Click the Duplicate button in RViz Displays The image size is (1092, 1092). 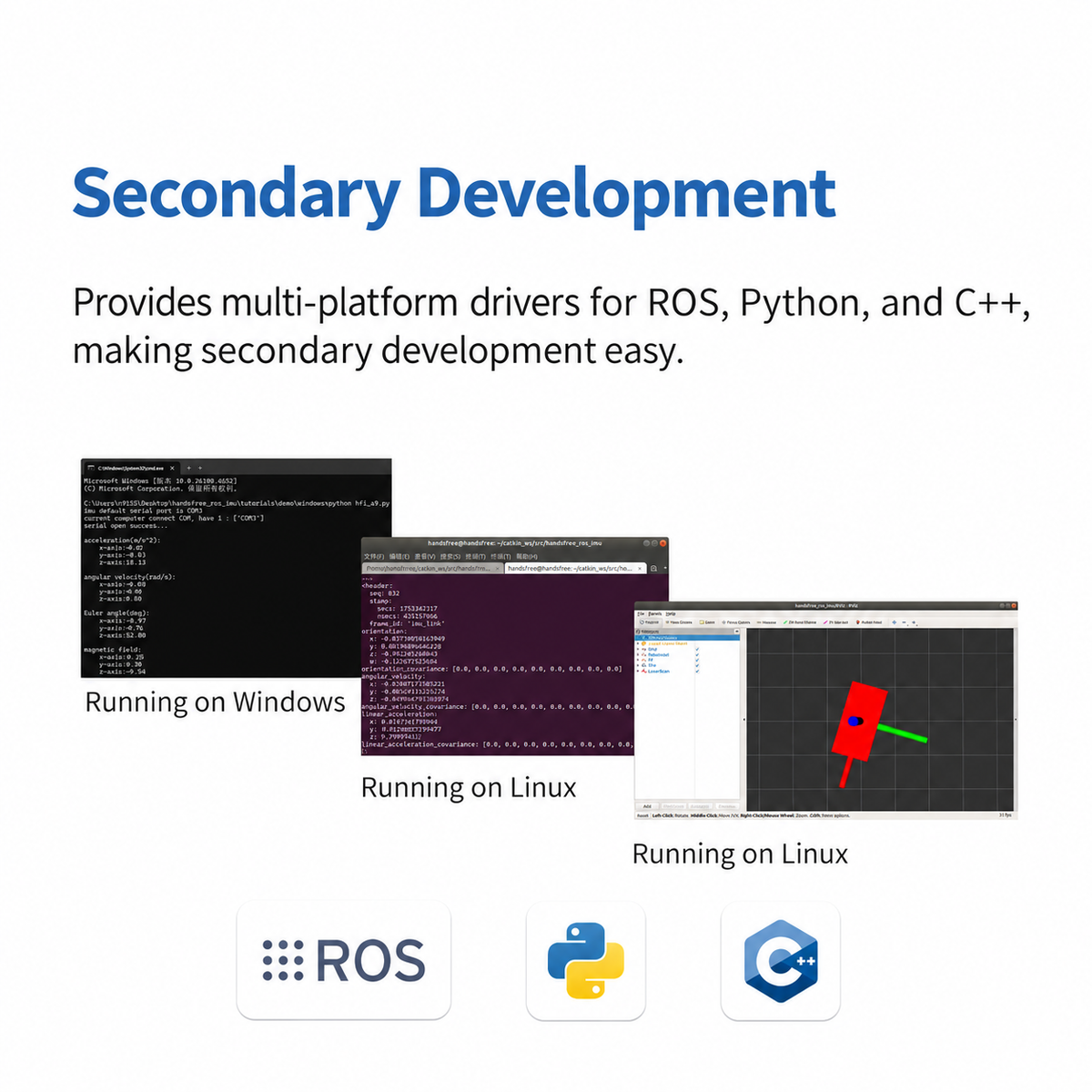673,806
